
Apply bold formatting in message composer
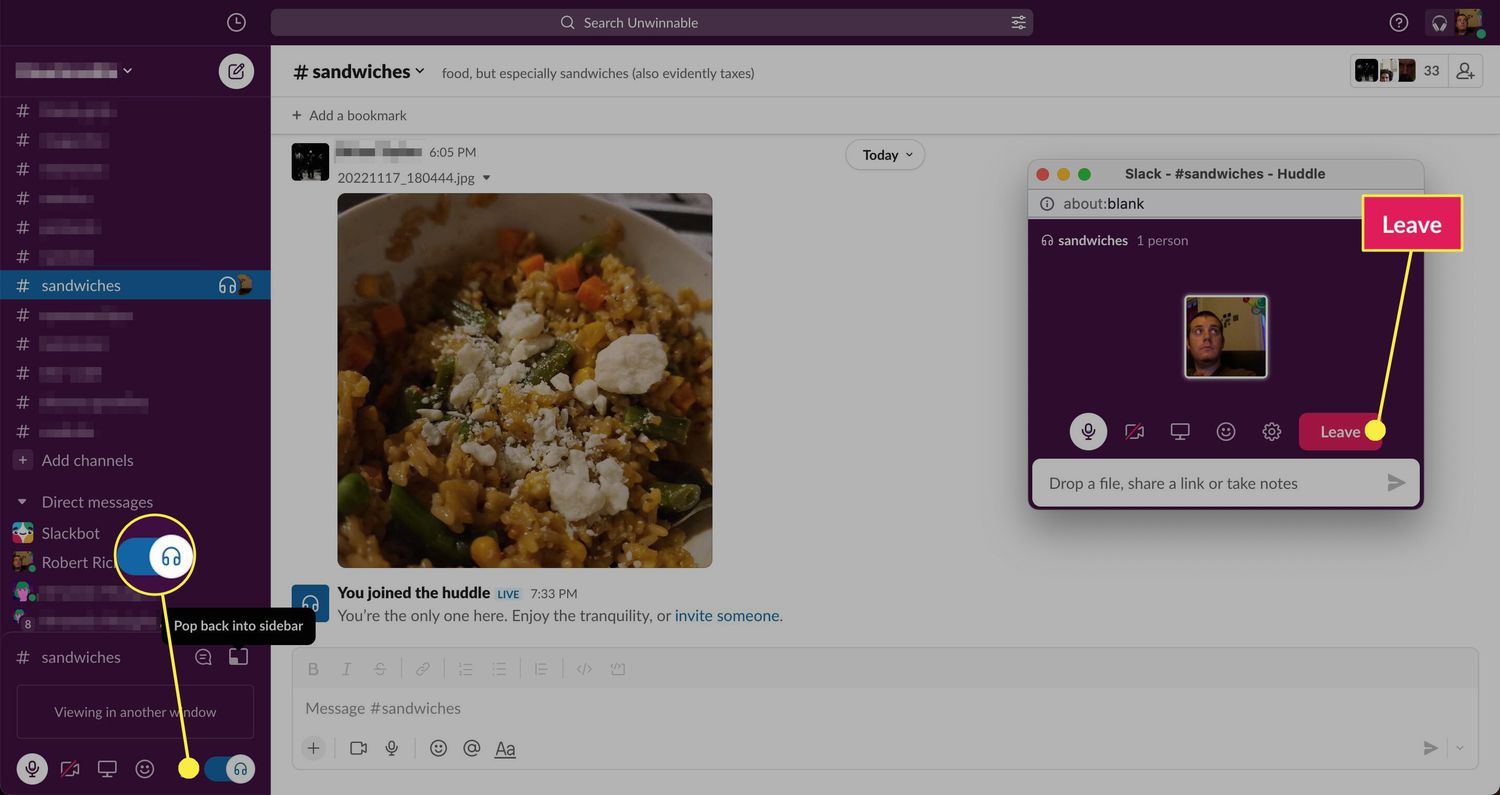pos(313,669)
